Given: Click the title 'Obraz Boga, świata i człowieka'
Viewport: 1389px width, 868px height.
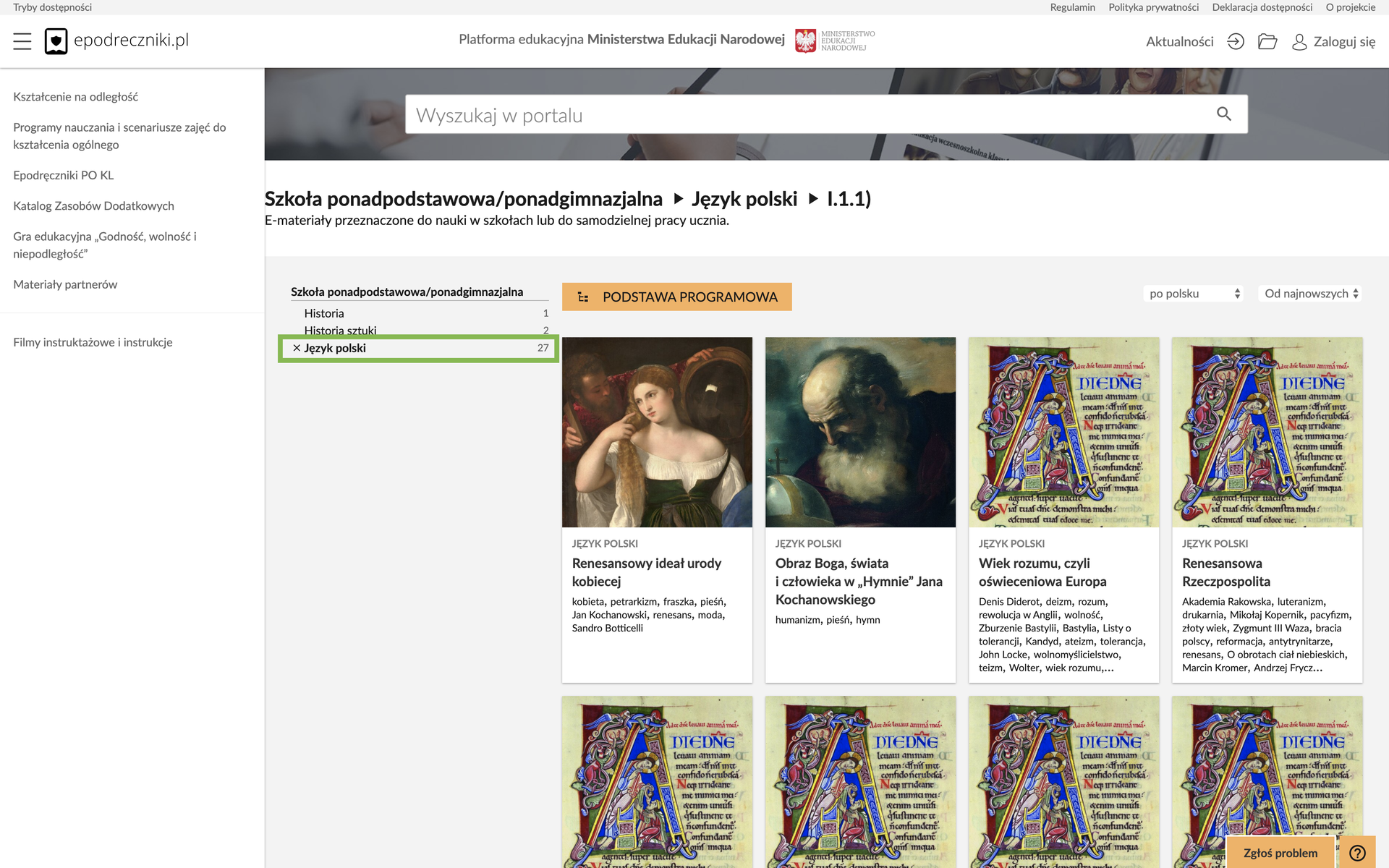Looking at the screenshot, I should (859, 581).
